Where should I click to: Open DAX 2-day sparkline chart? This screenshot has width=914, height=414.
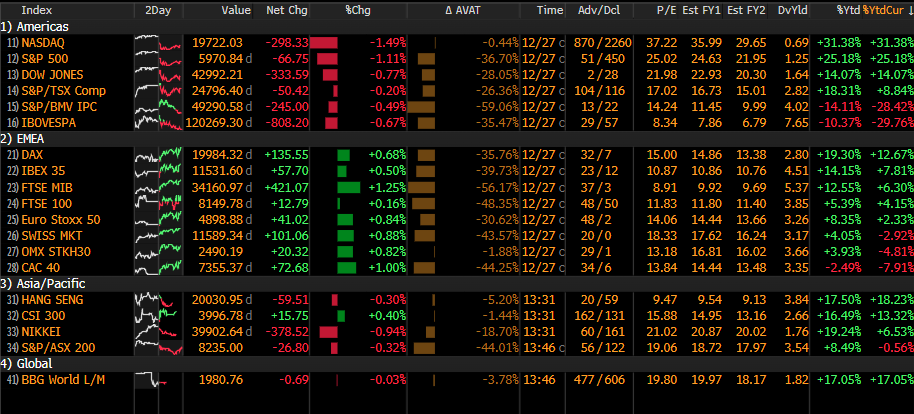tap(159, 155)
